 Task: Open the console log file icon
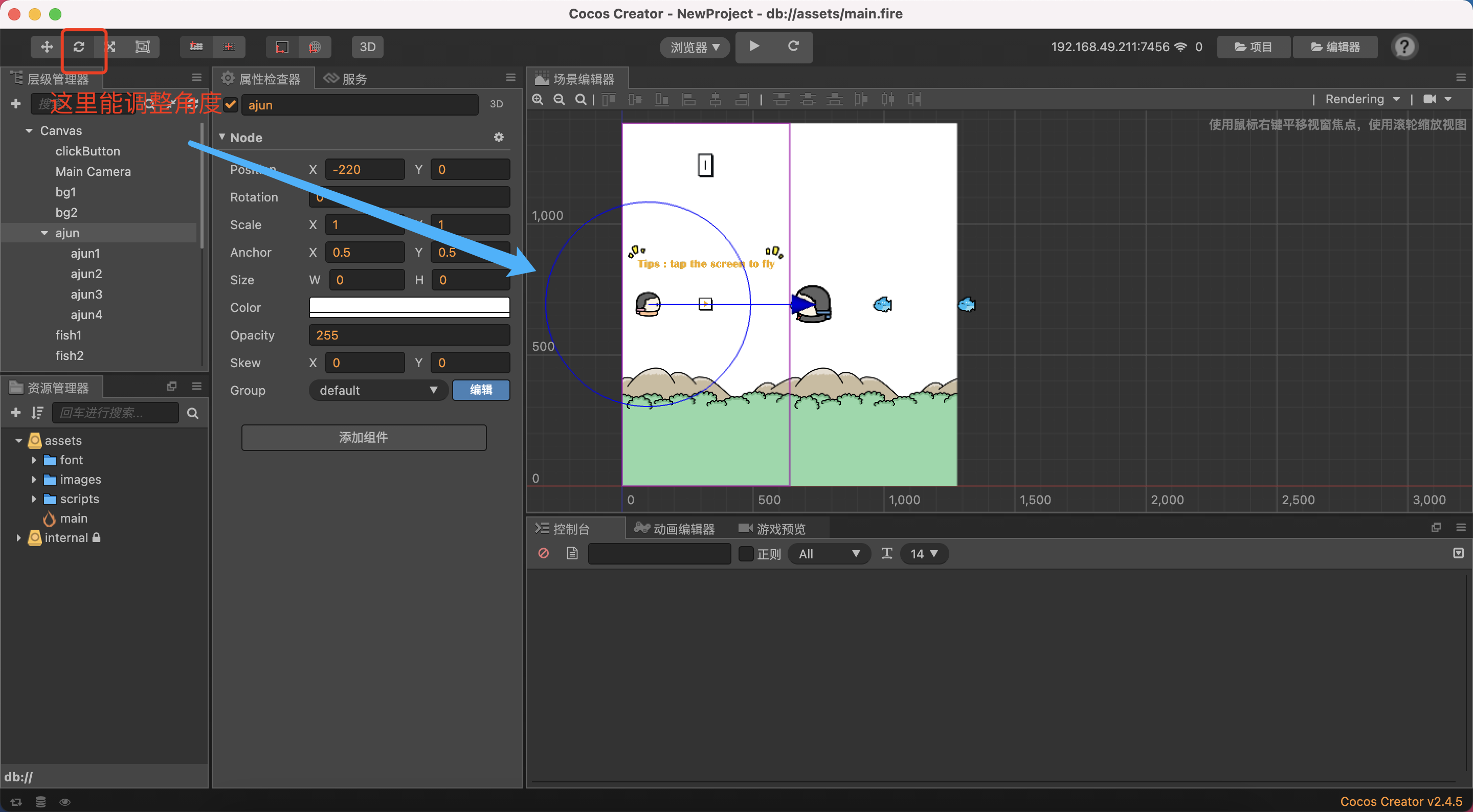click(x=572, y=553)
